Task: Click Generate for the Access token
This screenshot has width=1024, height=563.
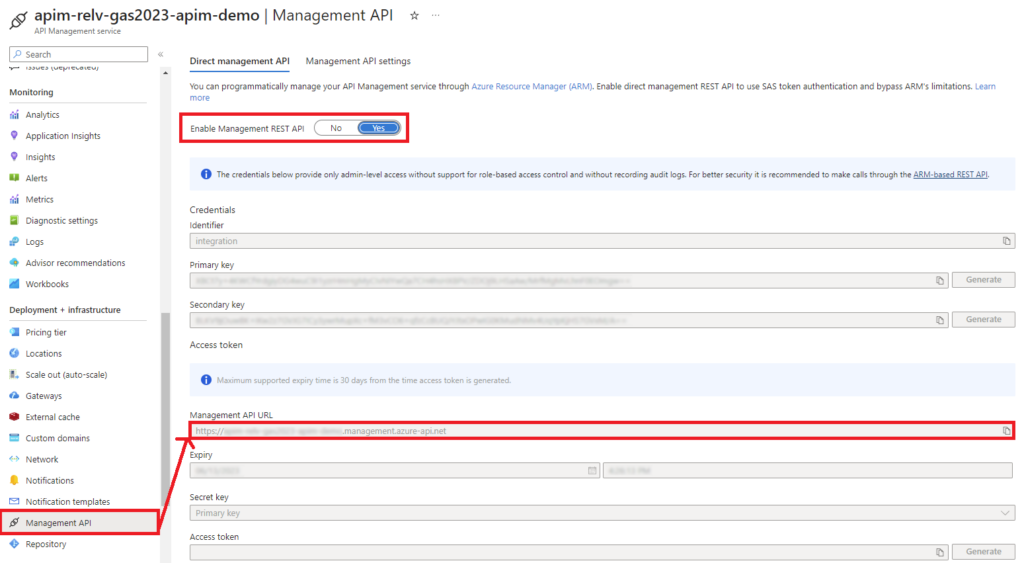Action: pos(983,552)
